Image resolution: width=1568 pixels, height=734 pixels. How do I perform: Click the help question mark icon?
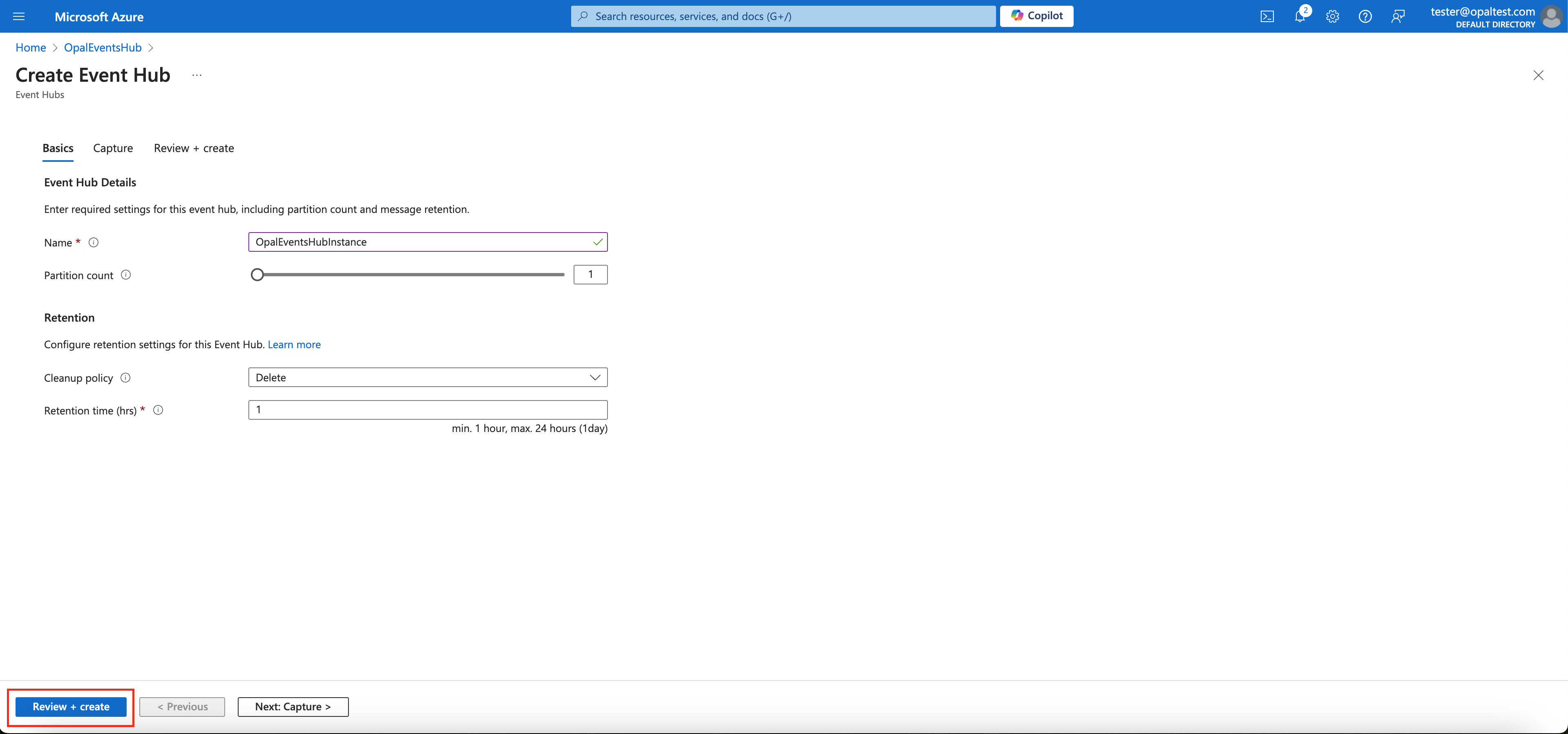pyautogui.click(x=1365, y=16)
